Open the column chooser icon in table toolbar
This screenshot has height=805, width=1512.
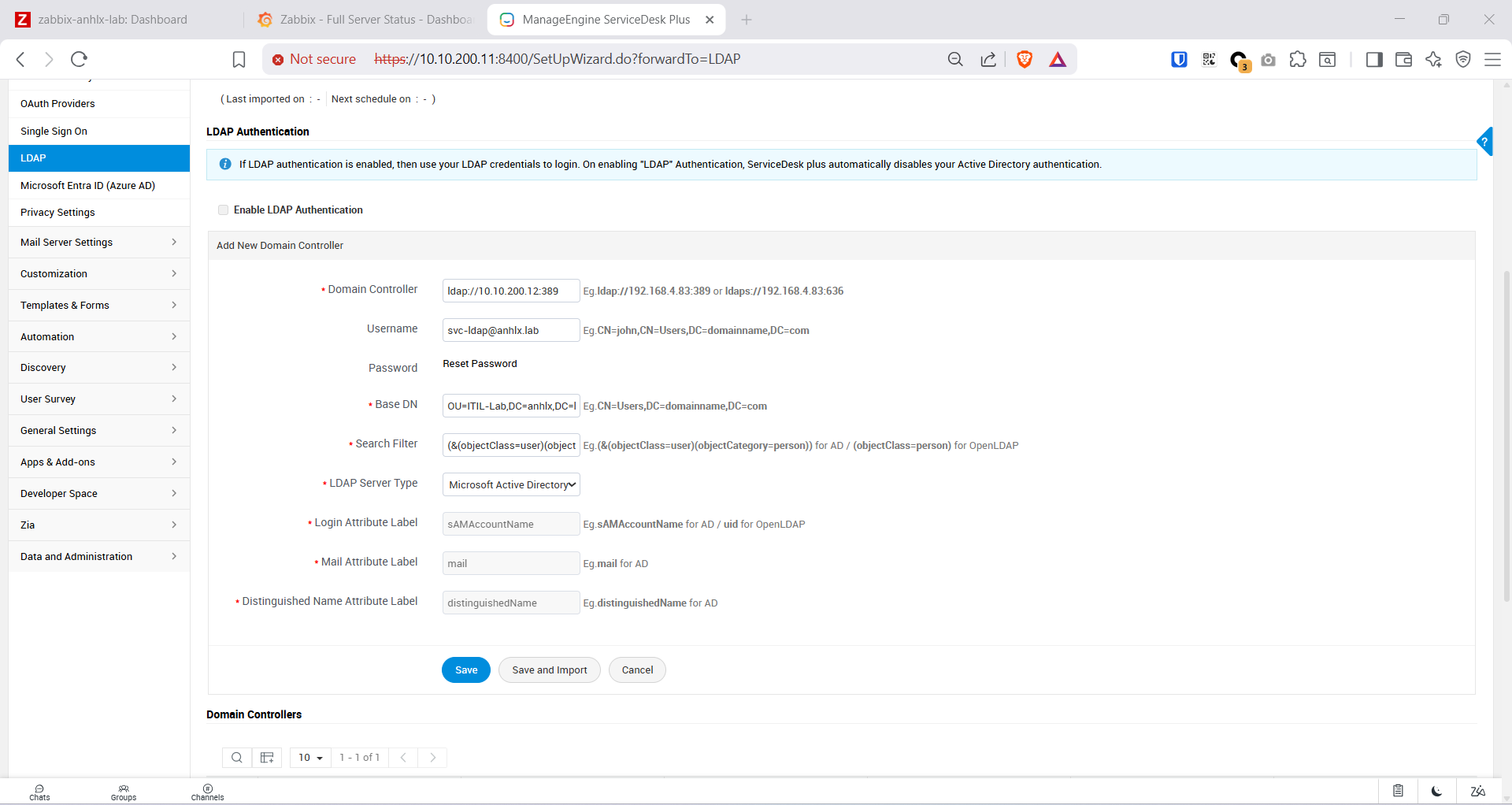[x=267, y=758]
